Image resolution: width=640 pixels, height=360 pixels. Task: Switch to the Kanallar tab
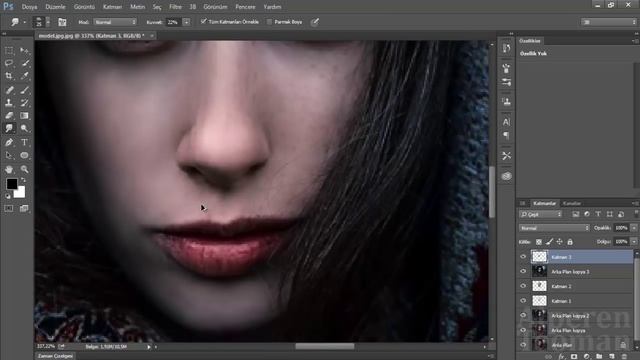tap(572, 203)
